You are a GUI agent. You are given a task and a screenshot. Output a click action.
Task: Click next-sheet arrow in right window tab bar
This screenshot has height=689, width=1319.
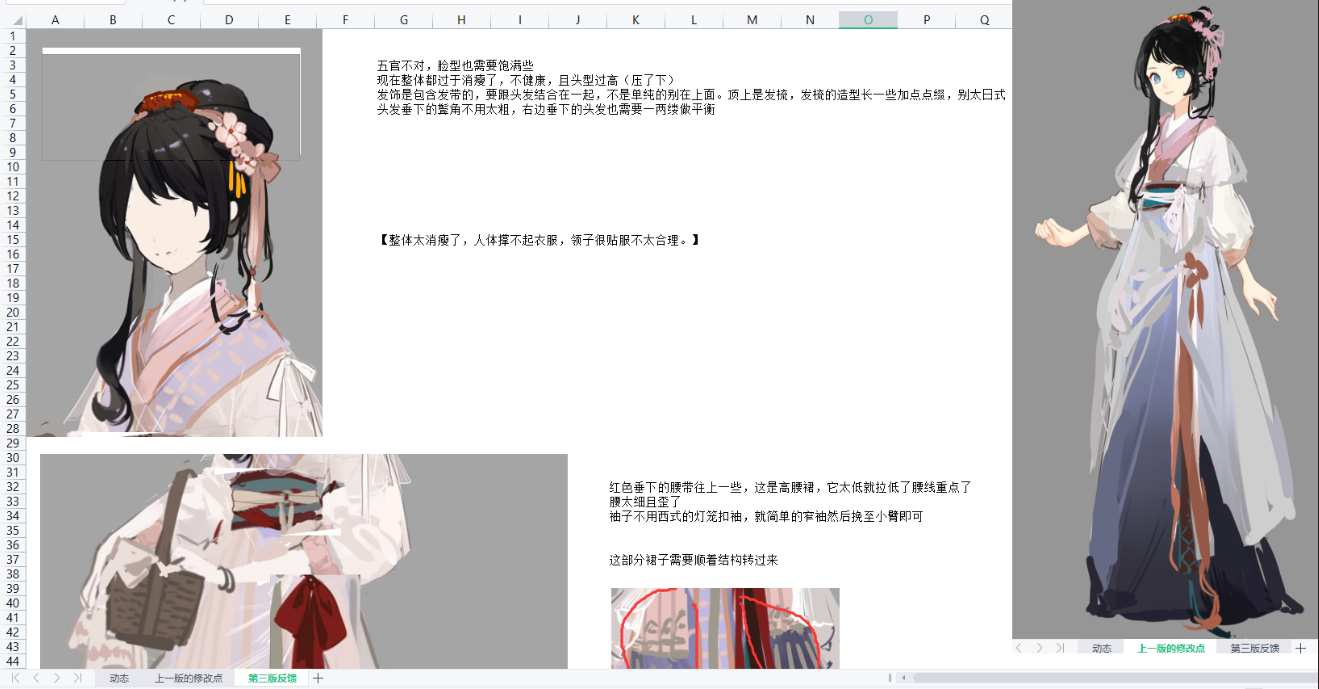(1039, 648)
